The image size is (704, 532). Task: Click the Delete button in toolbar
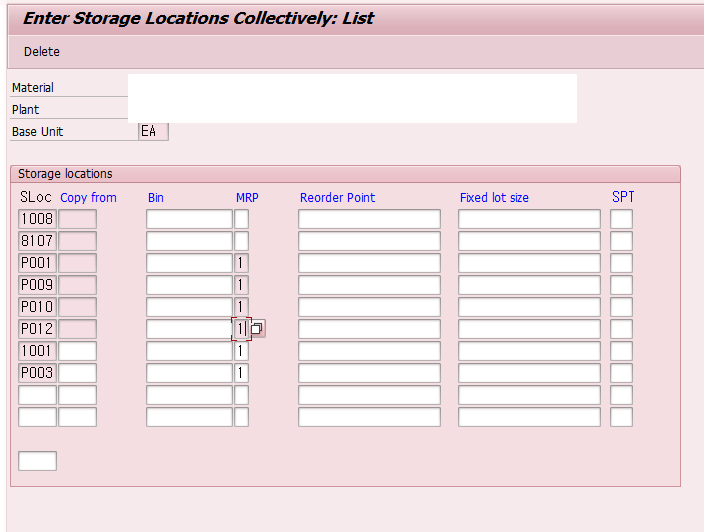coord(42,52)
